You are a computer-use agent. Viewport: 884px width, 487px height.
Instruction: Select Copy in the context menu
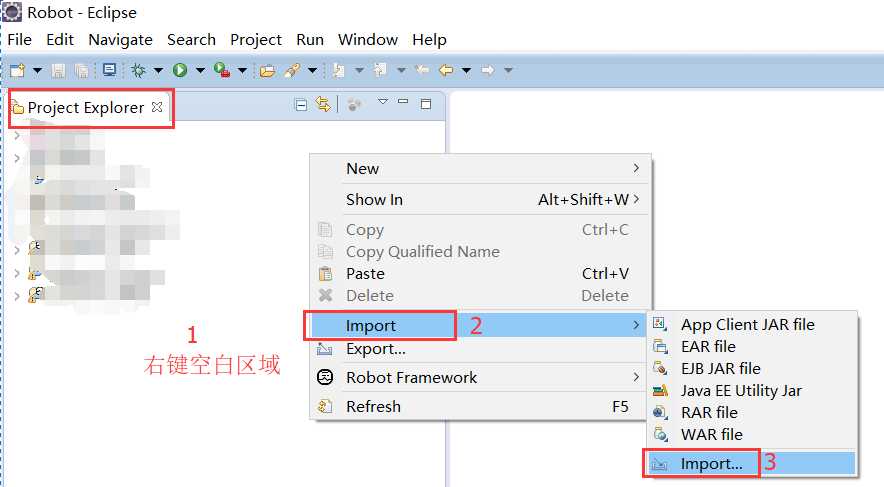pos(480,230)
